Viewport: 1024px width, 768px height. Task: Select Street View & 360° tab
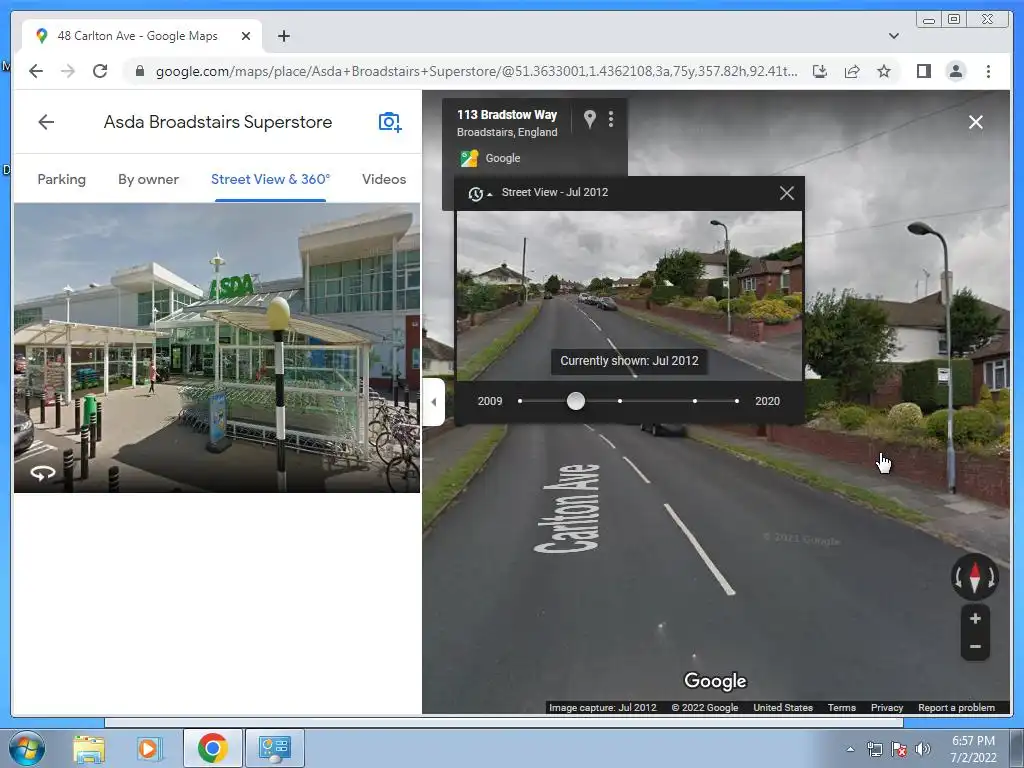click(270, 179)
